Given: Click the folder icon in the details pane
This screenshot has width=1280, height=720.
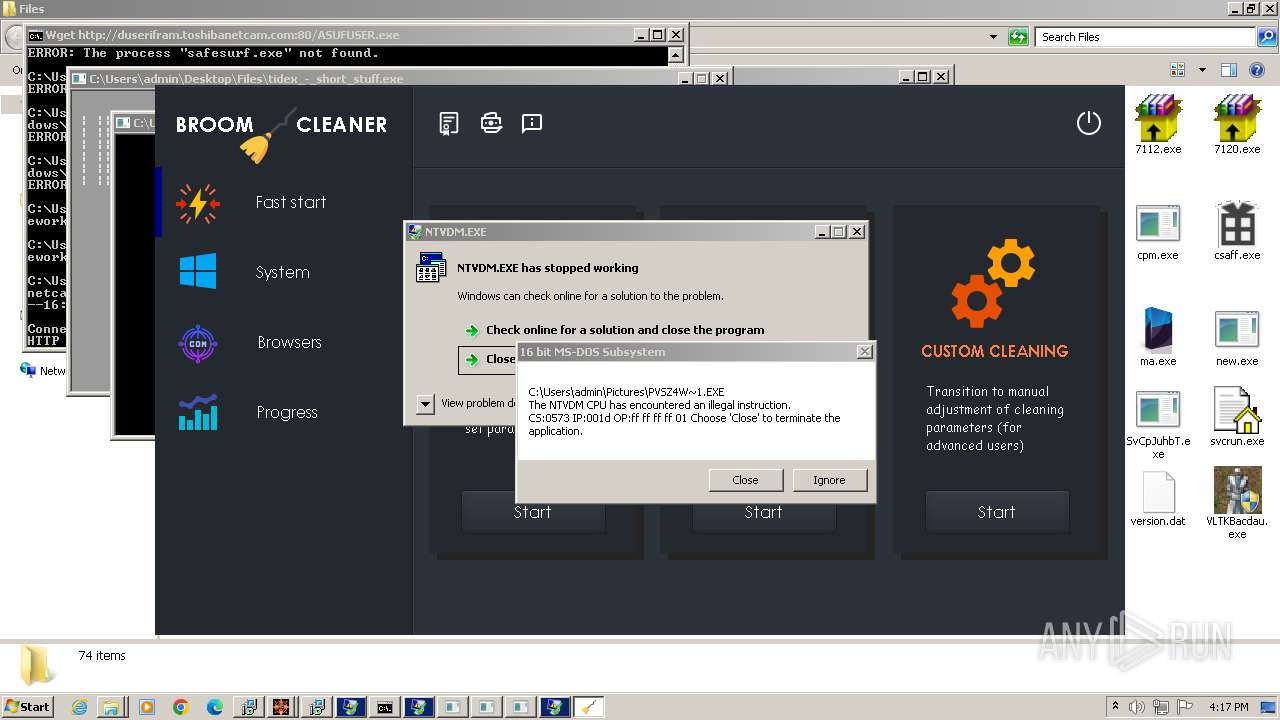Looking at the screenshot, I should click(x=37, y=665).
